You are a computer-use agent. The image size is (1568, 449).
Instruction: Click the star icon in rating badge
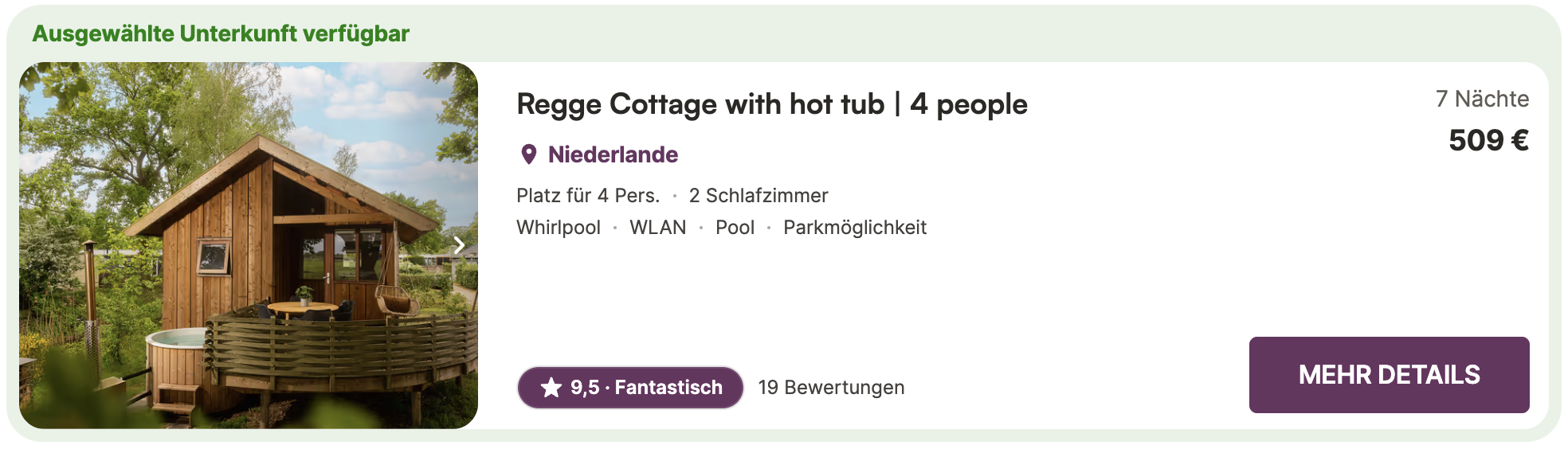(x=551, y=388)
